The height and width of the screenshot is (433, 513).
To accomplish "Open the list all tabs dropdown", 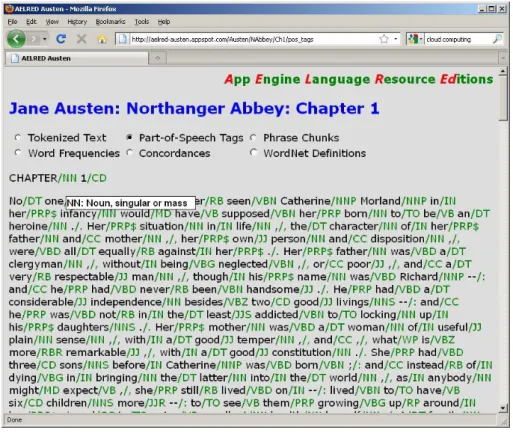I will coord(503,58).
